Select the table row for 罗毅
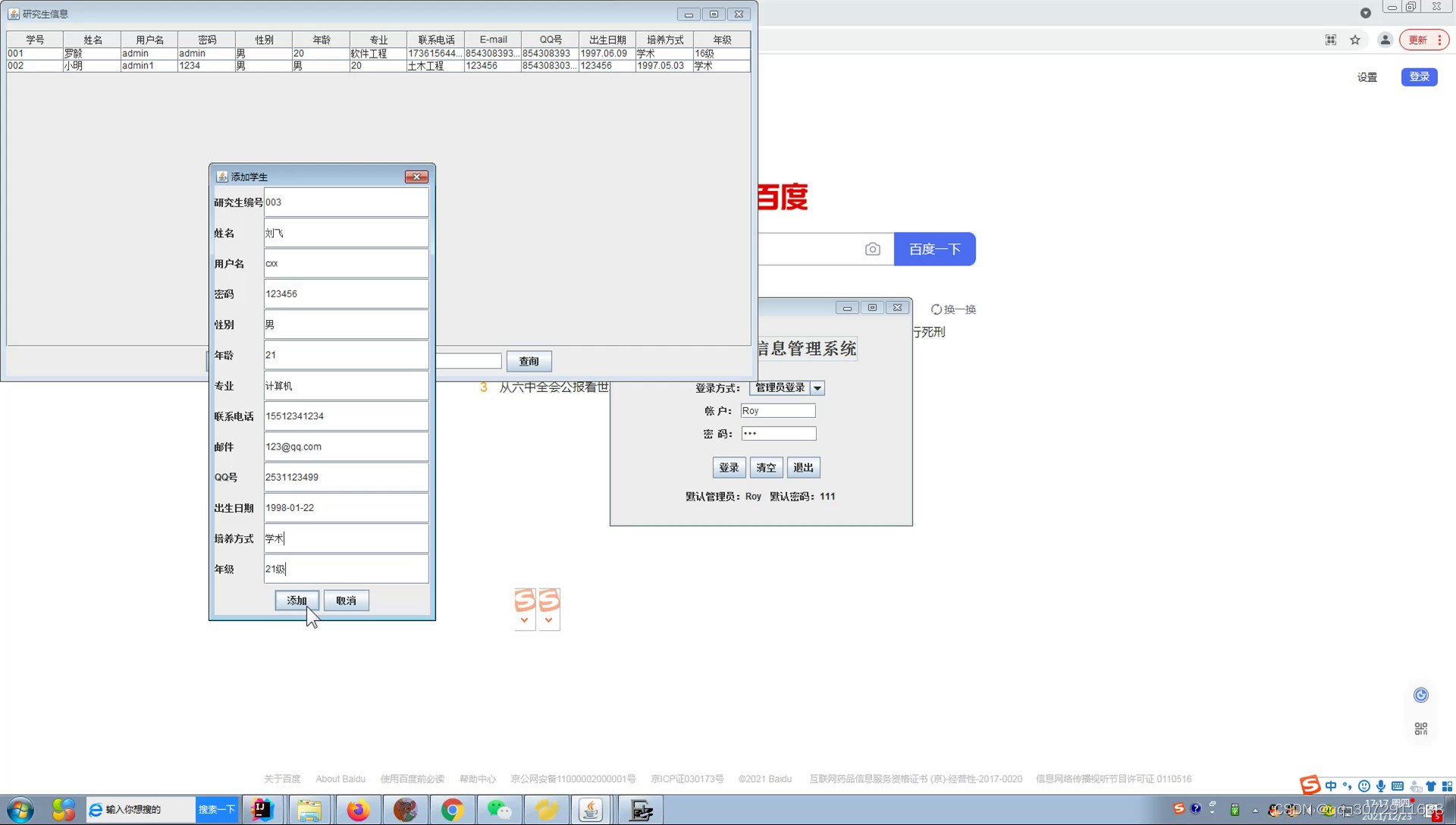 pyautogui.click(x=378, y=54)
